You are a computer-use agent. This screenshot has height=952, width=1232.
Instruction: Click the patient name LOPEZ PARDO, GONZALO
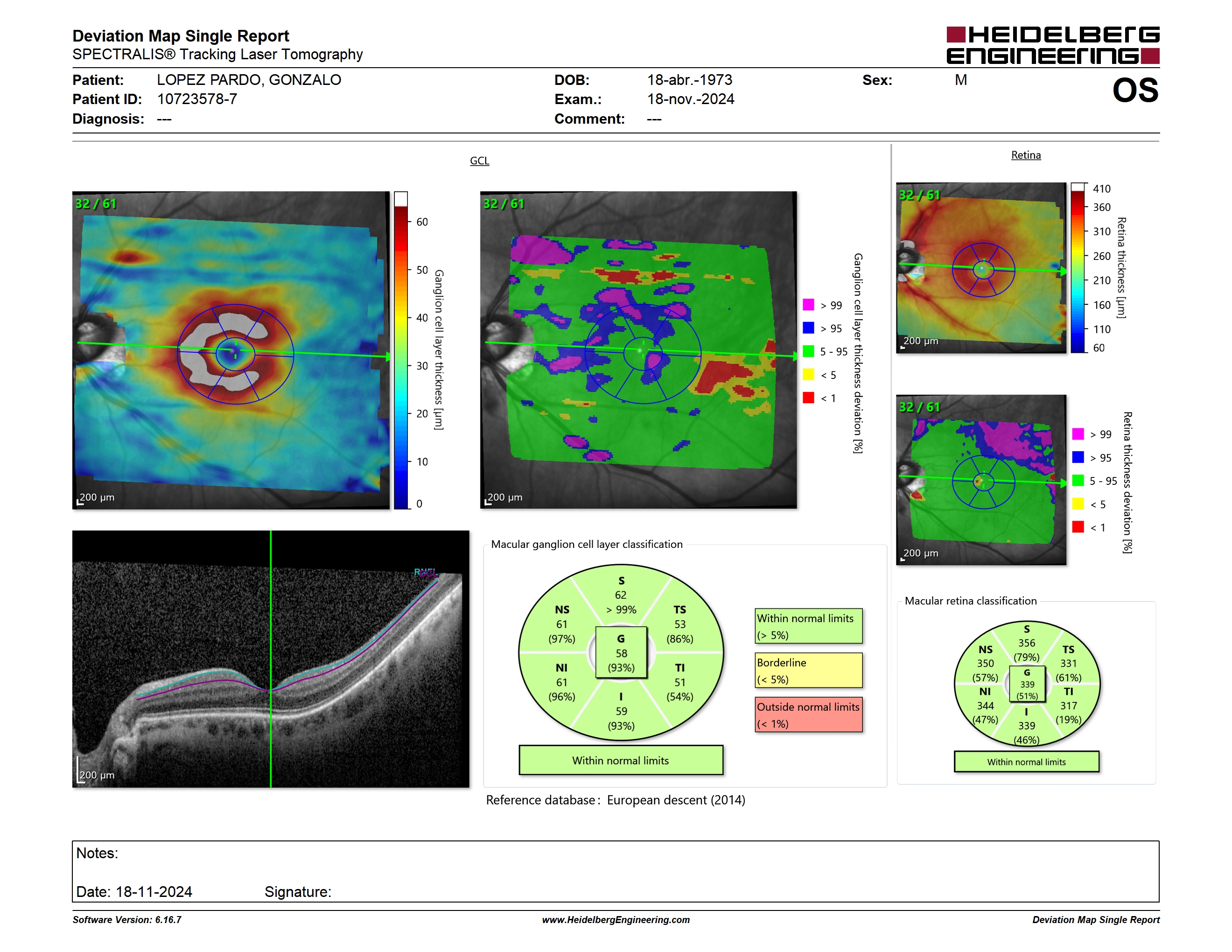249,80
